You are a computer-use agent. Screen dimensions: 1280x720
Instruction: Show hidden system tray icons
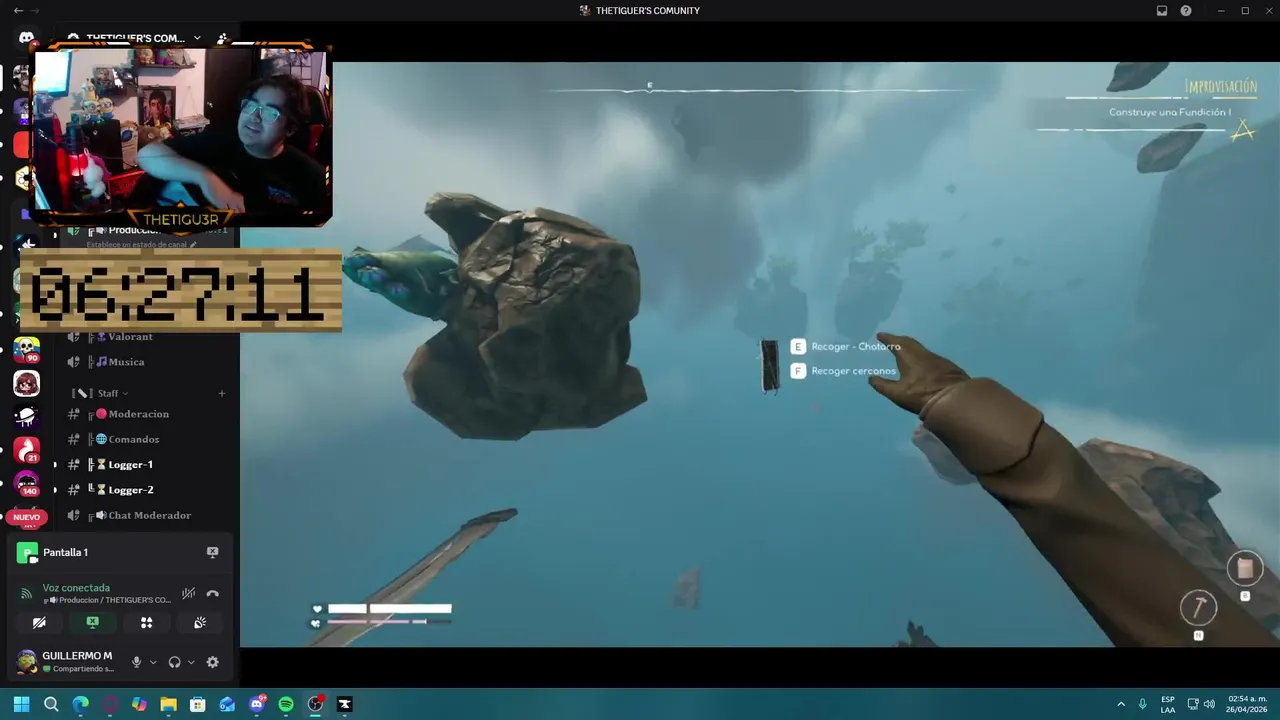[1121, 704]
